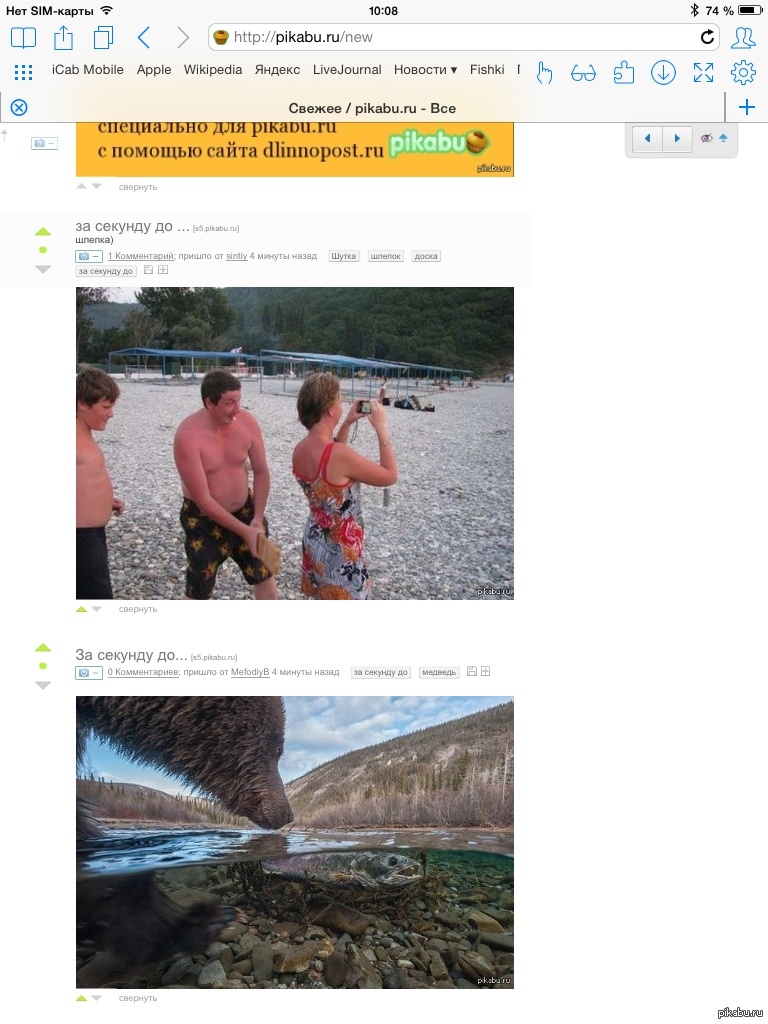Tap the share icon in toolbar
The width and height of the screenshot is (768, 1024).
pos(63,37)
